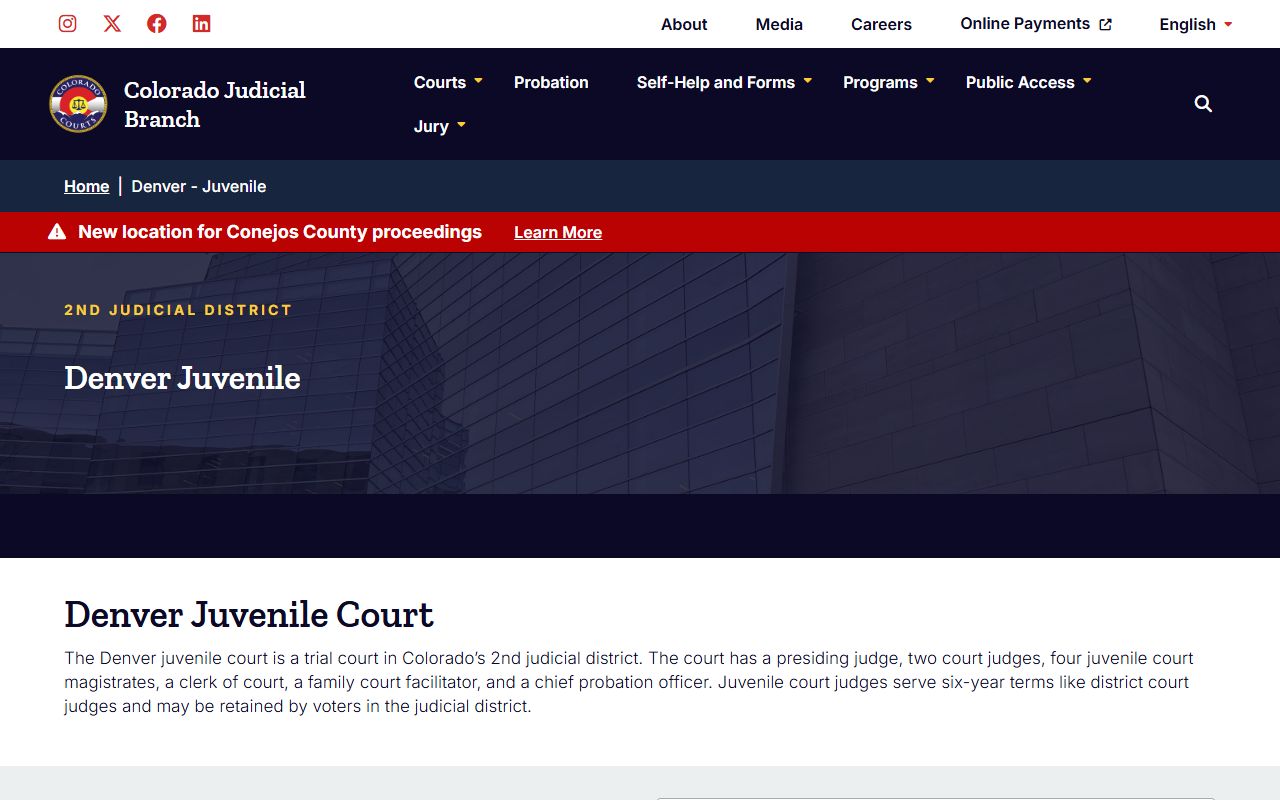This screenshot has width=1280, height=800.
Task: Open the Self-Help and Forms menu
Action: point(716,82)
